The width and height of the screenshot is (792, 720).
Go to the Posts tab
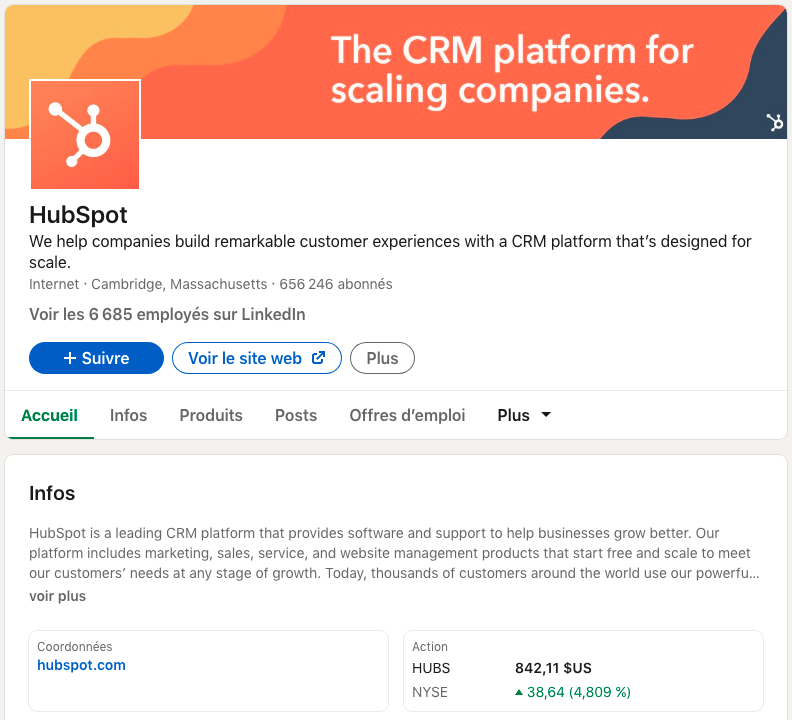pyautogui.click(x=296, y=415)
